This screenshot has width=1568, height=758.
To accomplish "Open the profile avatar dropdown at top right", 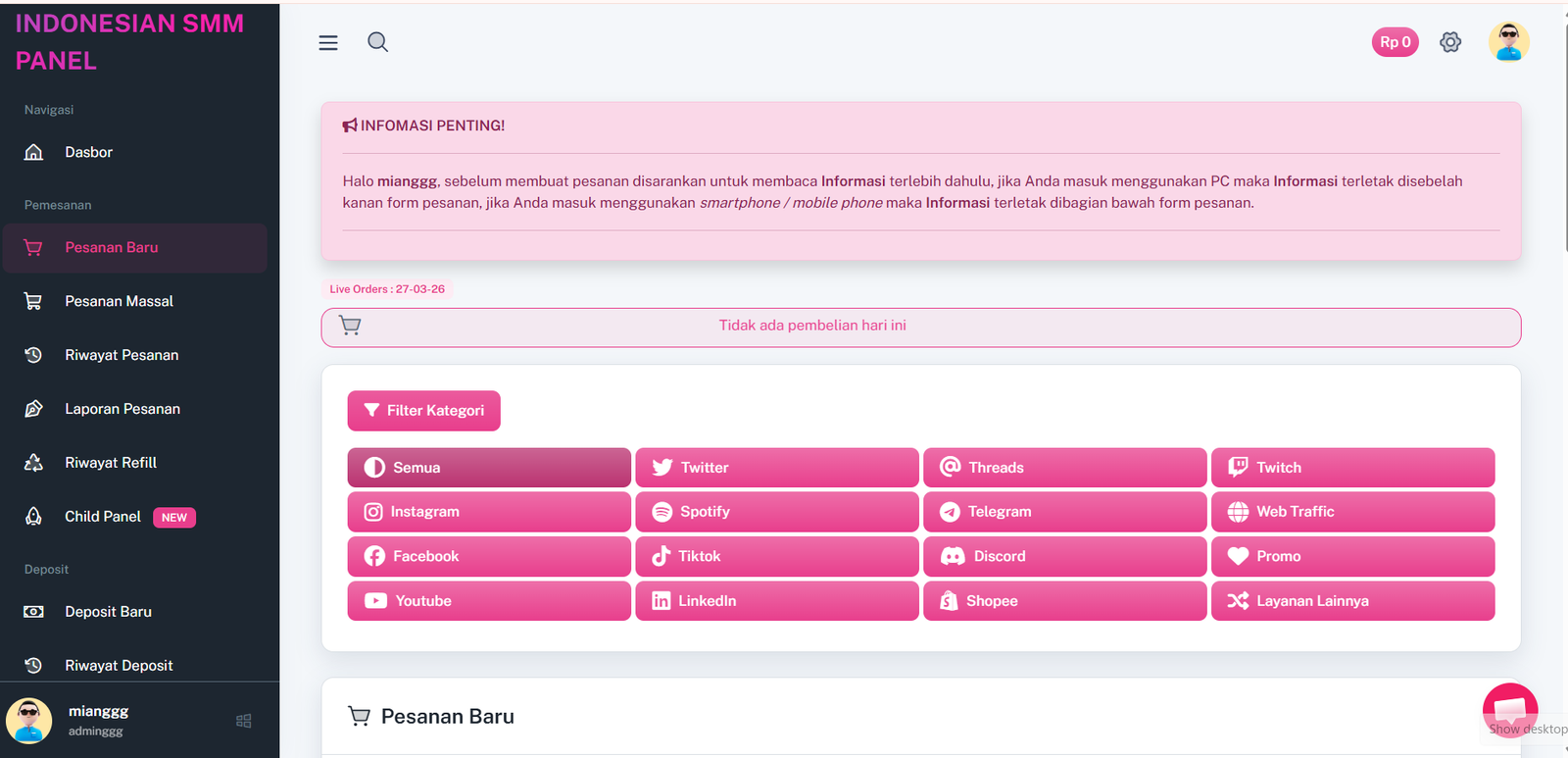I will (1508, 42).
